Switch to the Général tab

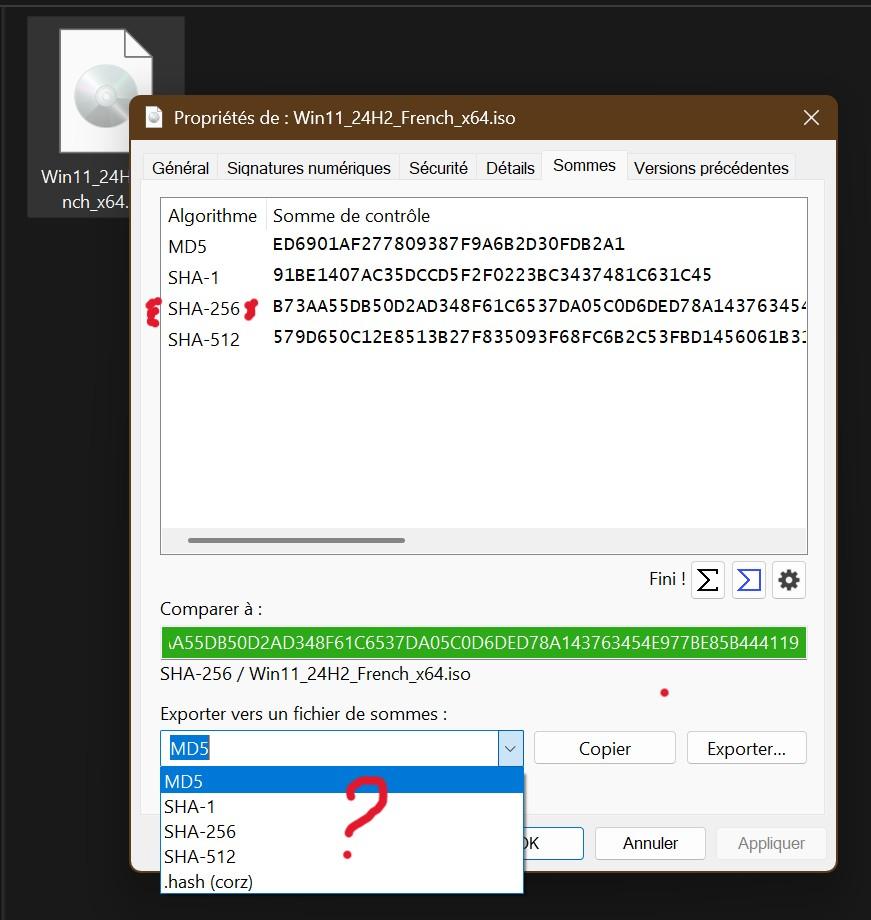coord(180,168)
